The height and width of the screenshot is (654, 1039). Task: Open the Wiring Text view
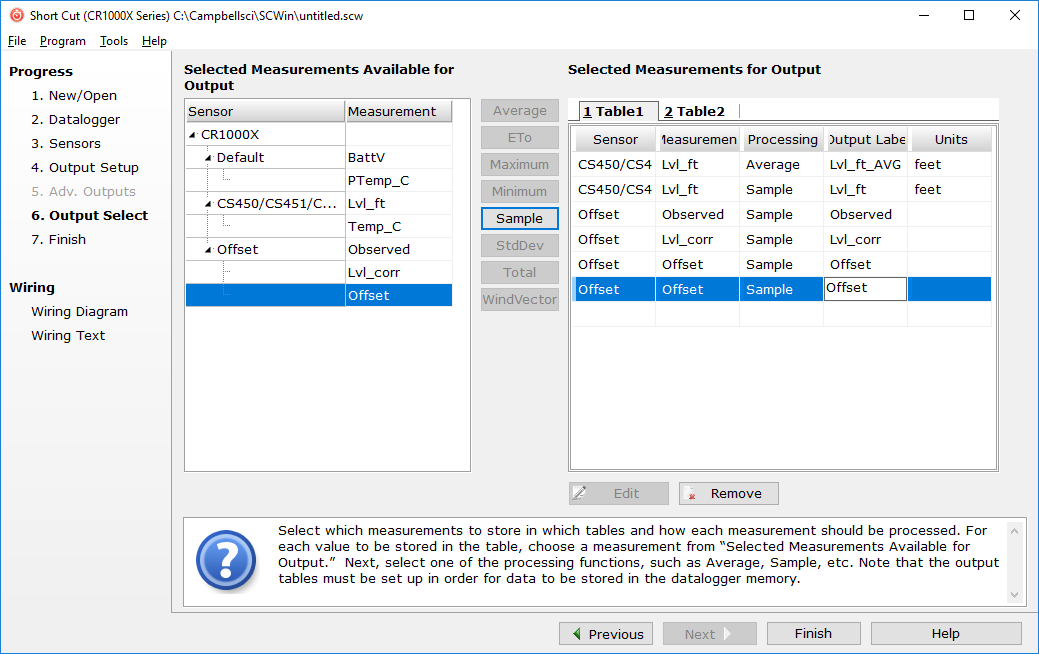(68, 335)
